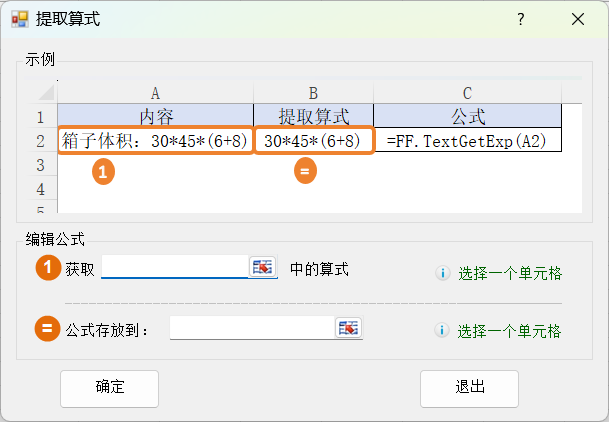
Task: Click the 内容 header cell in example
Action: (x=155, y=115)
